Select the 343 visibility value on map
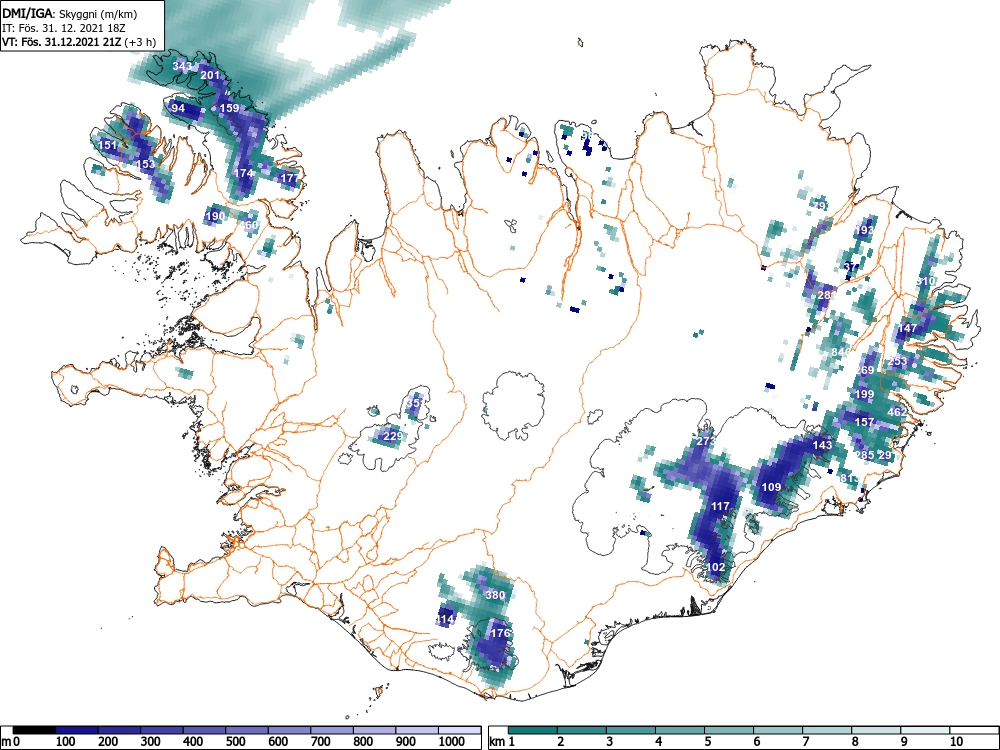1000x750 pixels. point(182,66)
